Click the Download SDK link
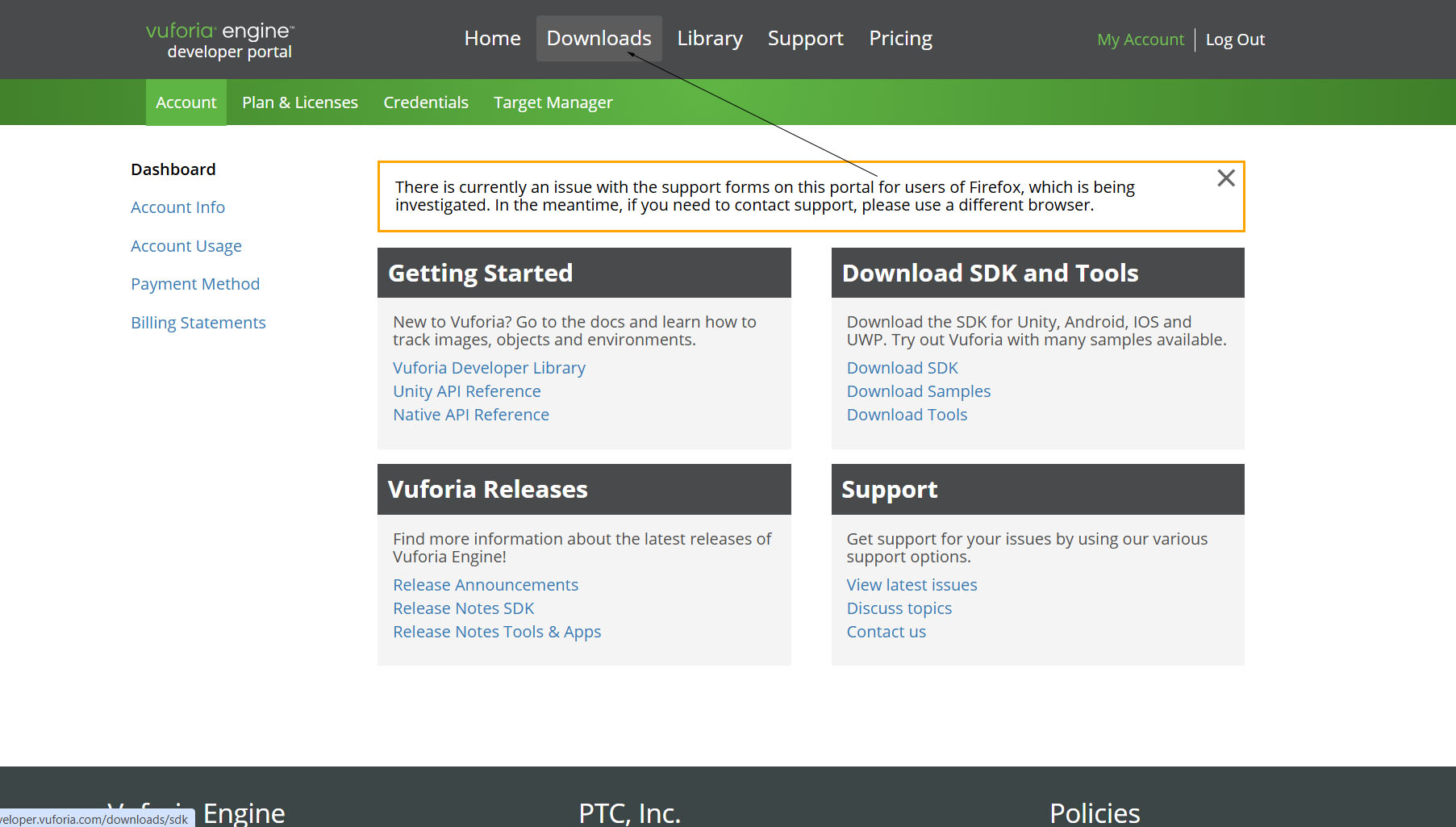Viewport: 1456px width, 827px height. (902, 368)
